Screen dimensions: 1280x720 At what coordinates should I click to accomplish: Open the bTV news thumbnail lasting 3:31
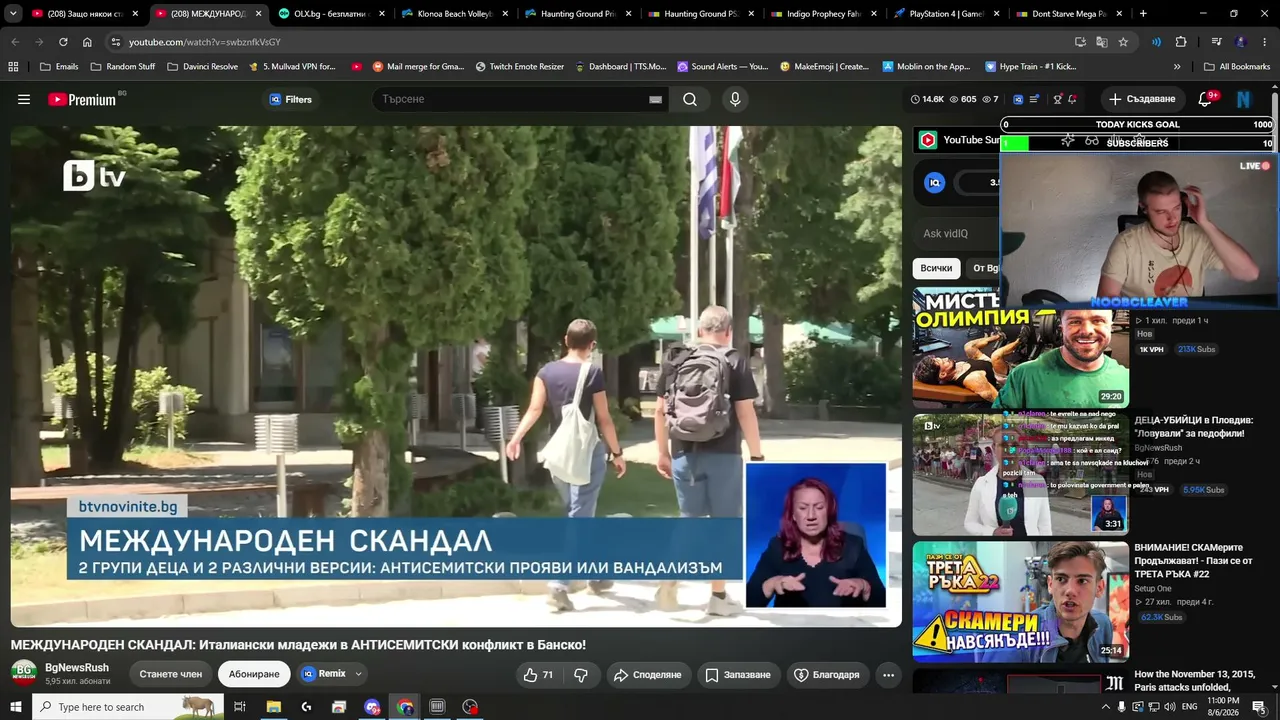pos(1020,475)
